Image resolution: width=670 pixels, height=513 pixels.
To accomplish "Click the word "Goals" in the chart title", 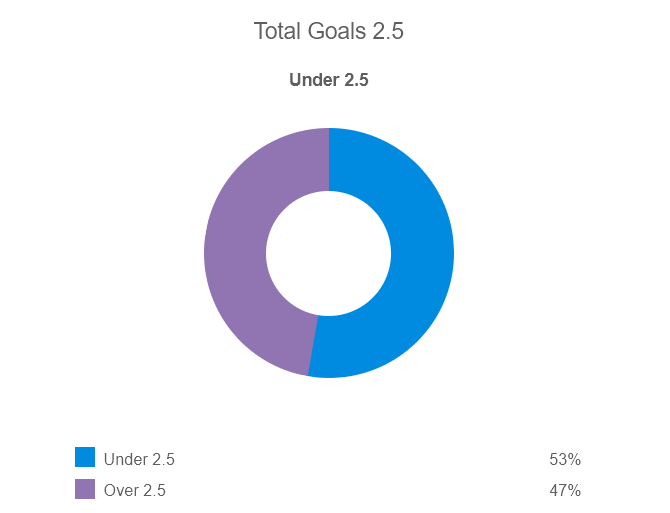I will click(x=336, y=31).
